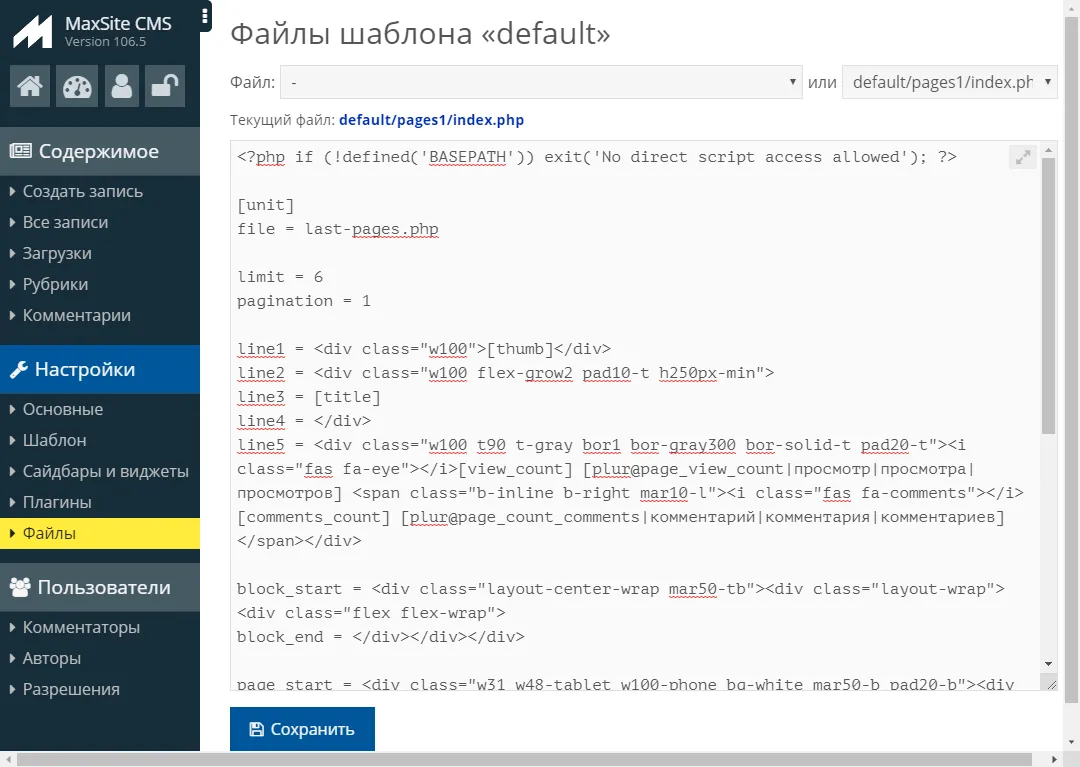Expand the code editor to fullscreen

1022,157
